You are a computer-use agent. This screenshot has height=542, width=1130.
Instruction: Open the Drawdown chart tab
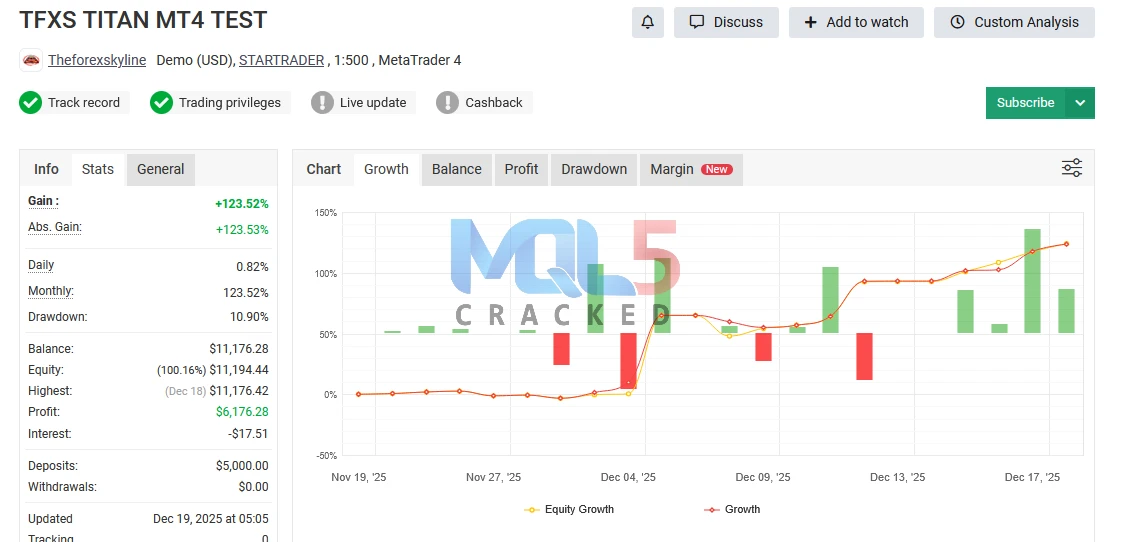click(x=593, y=169)
